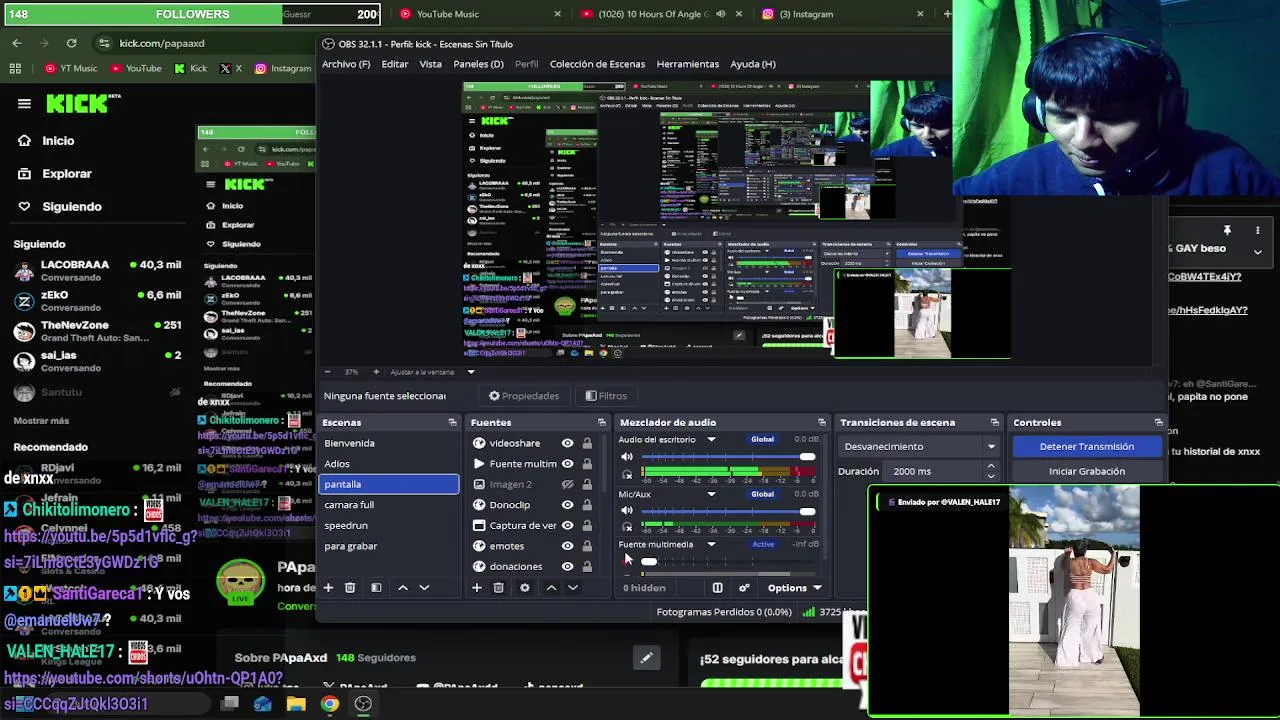Select the camara full scene
The height and width of the screenshot is (720, 1280).
(389, 505)
